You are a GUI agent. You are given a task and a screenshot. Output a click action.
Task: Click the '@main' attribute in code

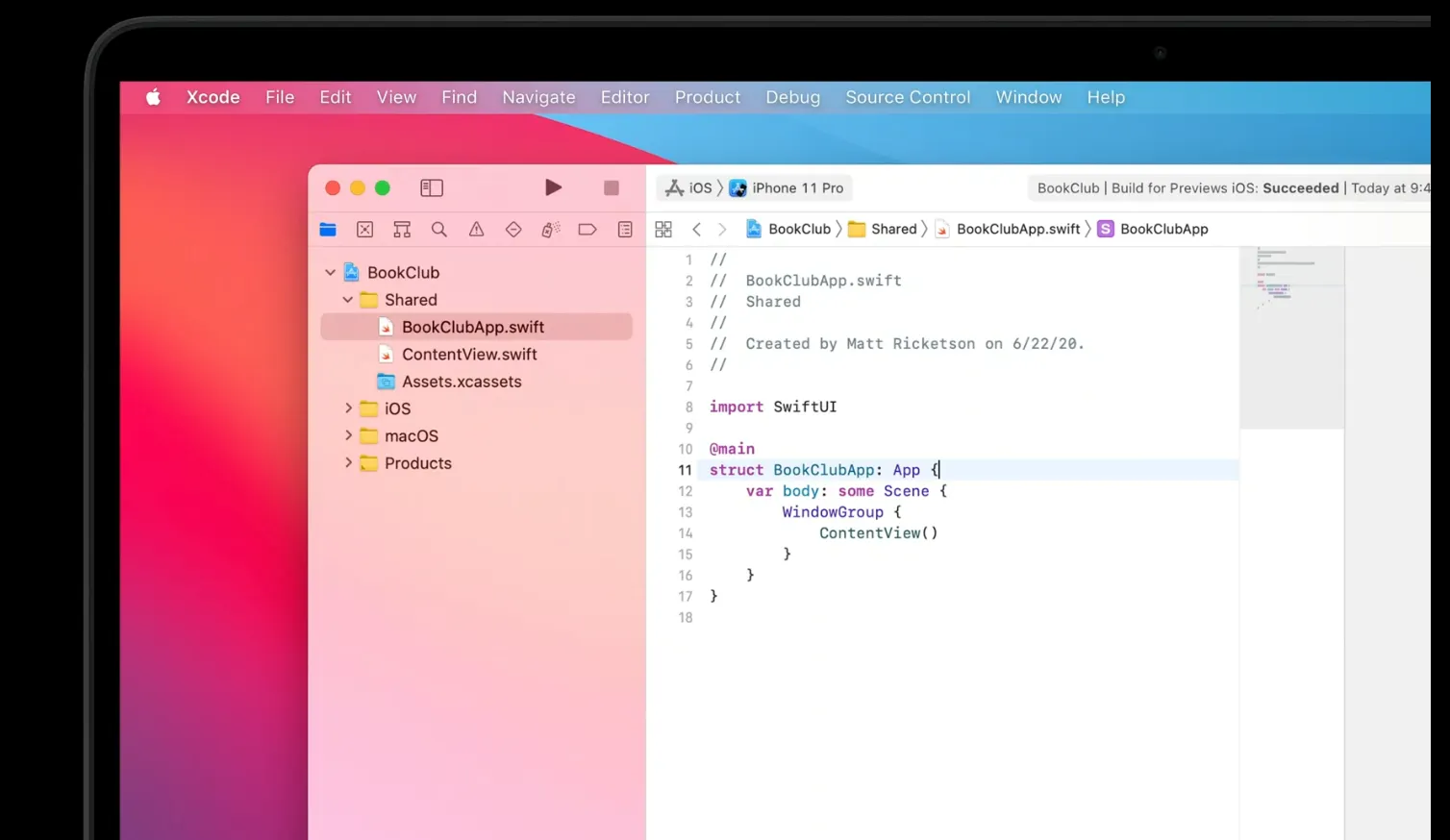pos(732,449)
